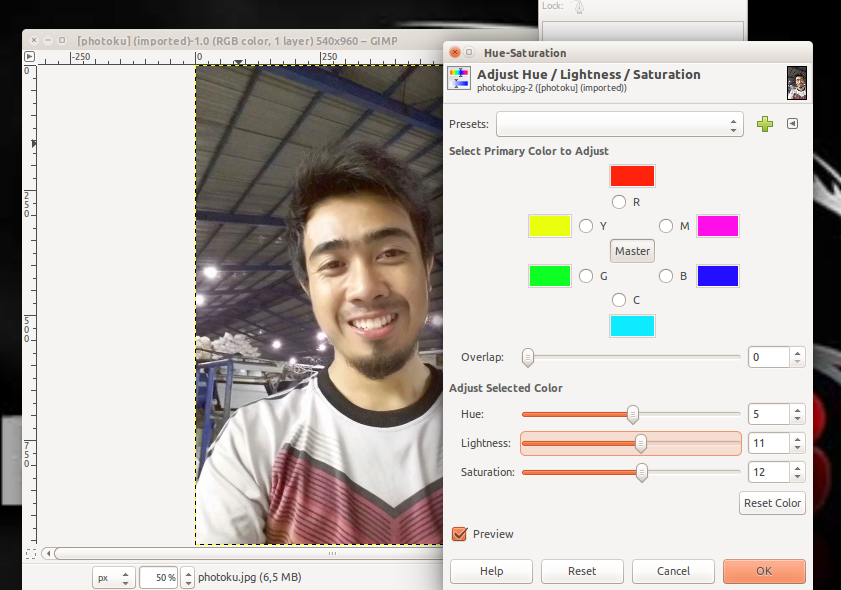Click the Hue value input field
841x590 pixels.
pos(768,413)
